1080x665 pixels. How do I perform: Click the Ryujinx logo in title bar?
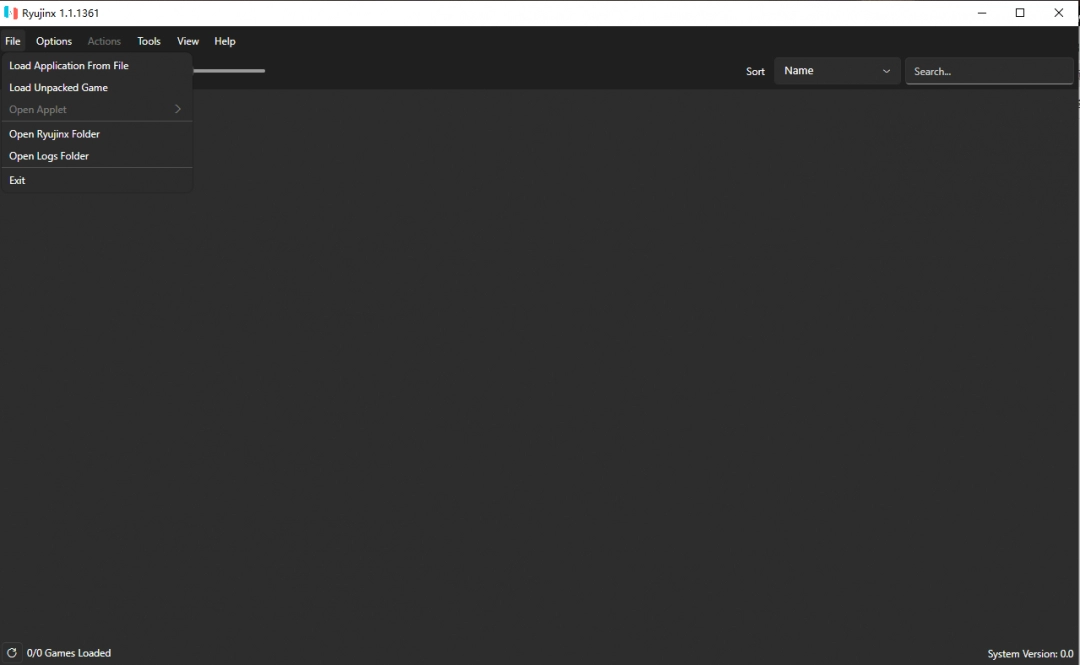(11, 13)
